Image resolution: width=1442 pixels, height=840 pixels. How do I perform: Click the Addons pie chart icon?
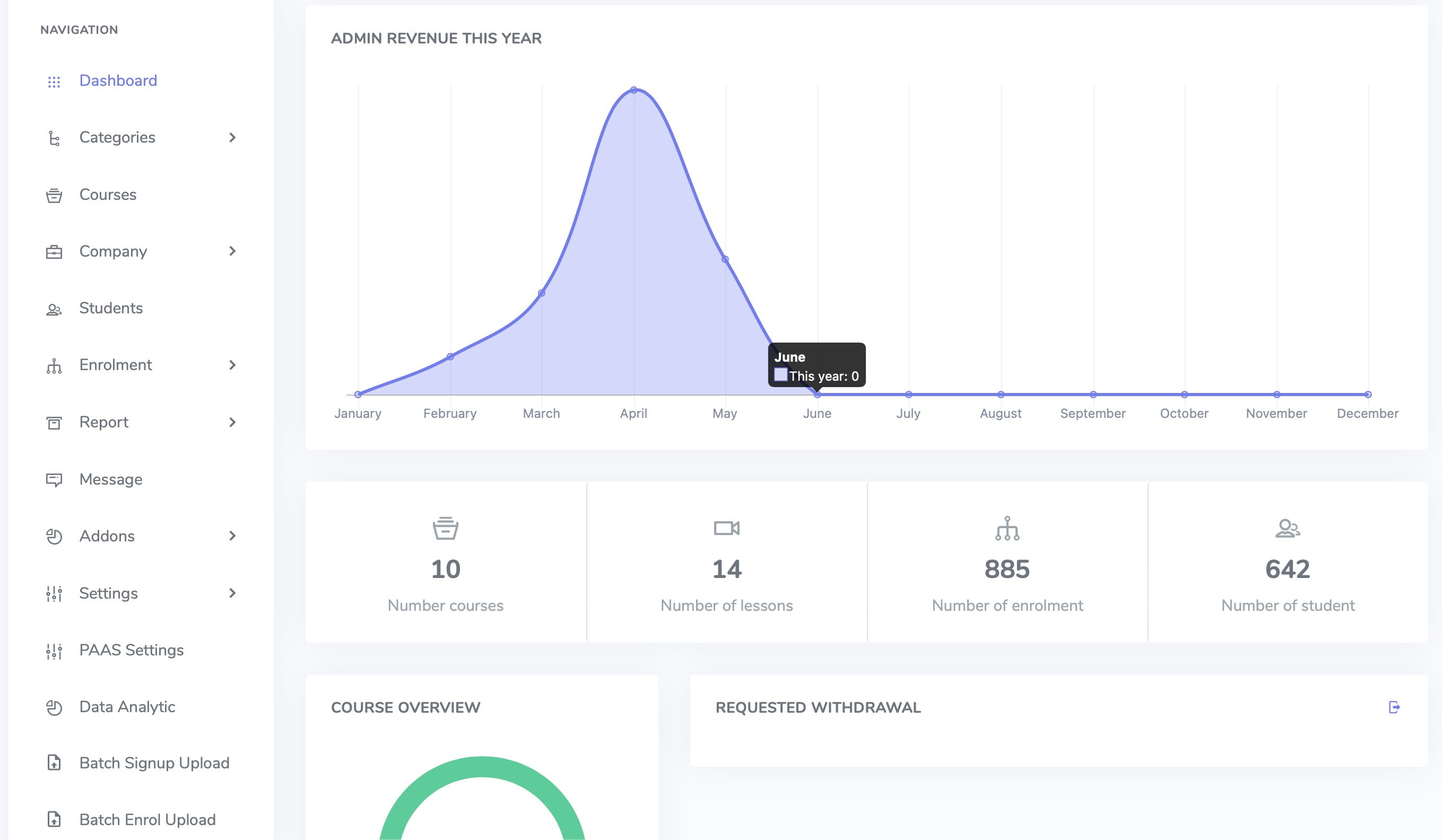54,536
